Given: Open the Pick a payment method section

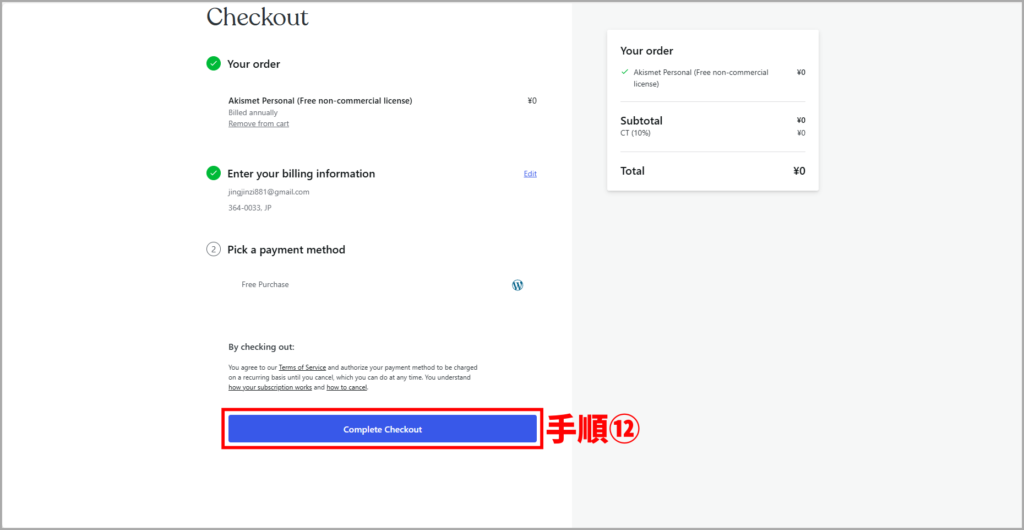Looking at the screenshot, I should coord(286,250).
